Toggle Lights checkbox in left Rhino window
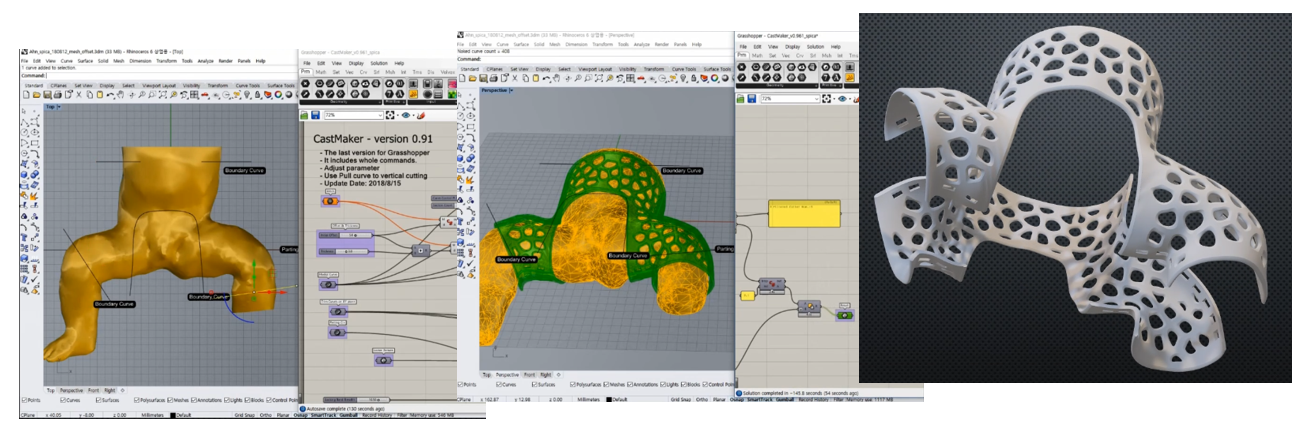The width and height of the screenshot is (1297, 426). 226,400
